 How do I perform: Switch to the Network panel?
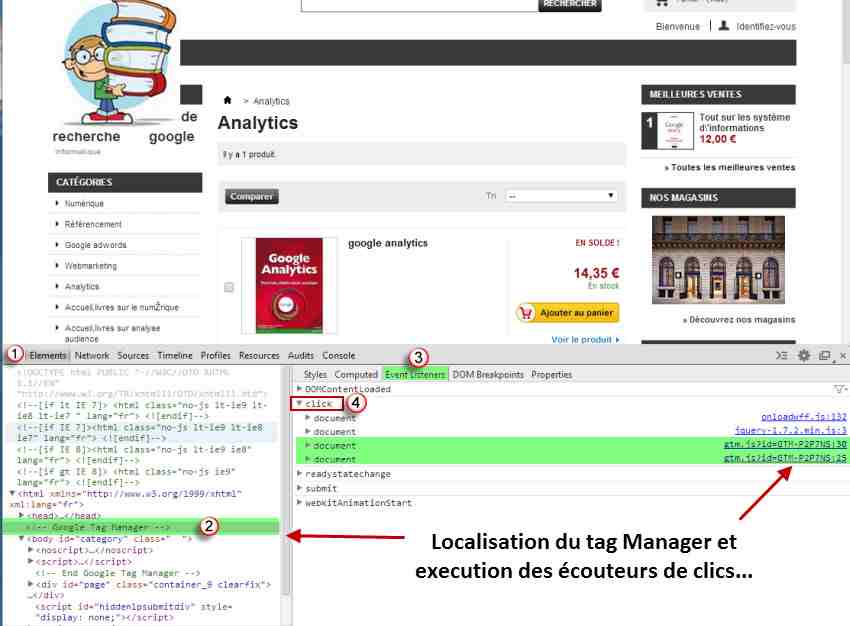(x=92, y=356)
